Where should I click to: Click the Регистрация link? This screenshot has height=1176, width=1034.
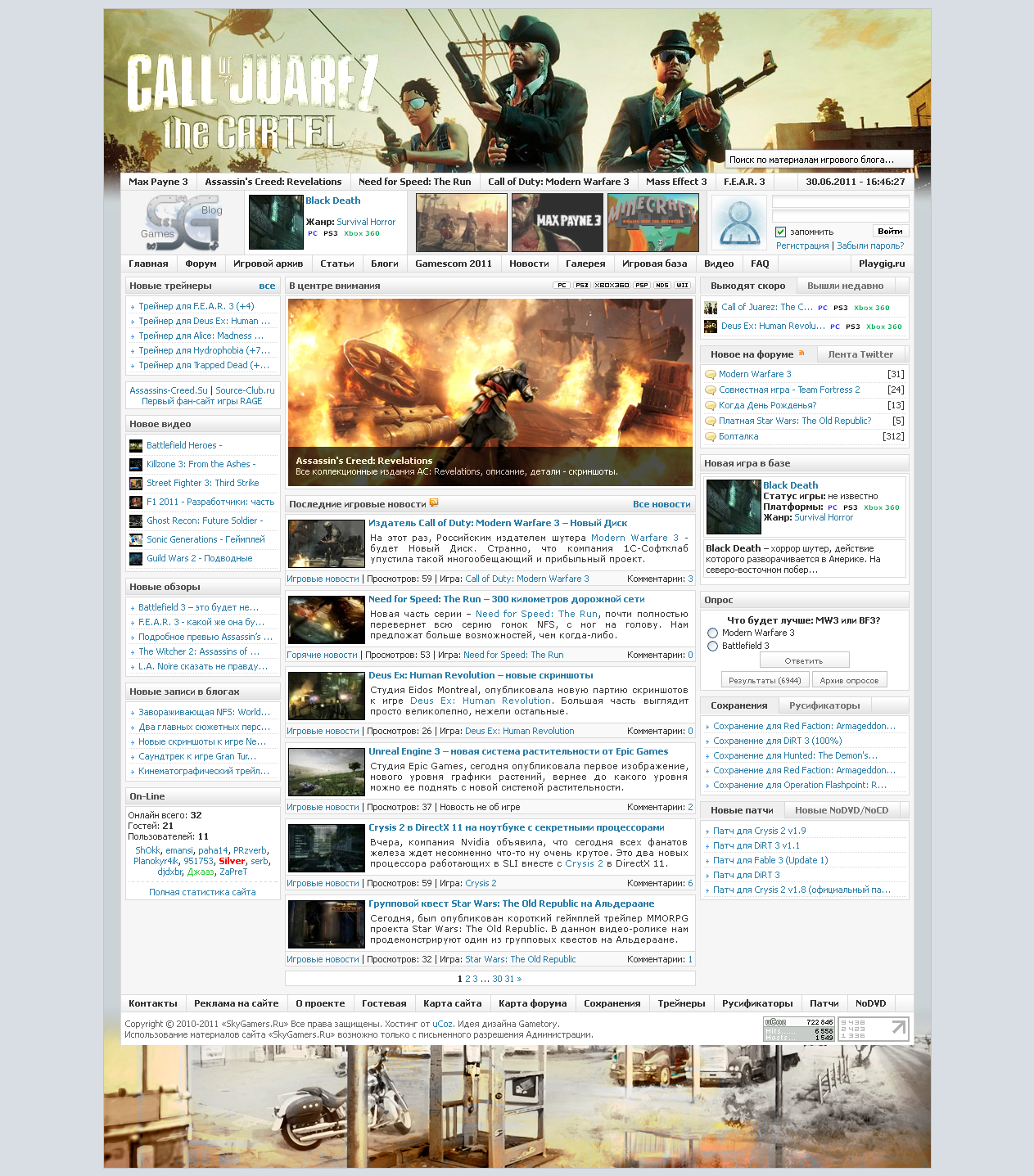(802, 246)
